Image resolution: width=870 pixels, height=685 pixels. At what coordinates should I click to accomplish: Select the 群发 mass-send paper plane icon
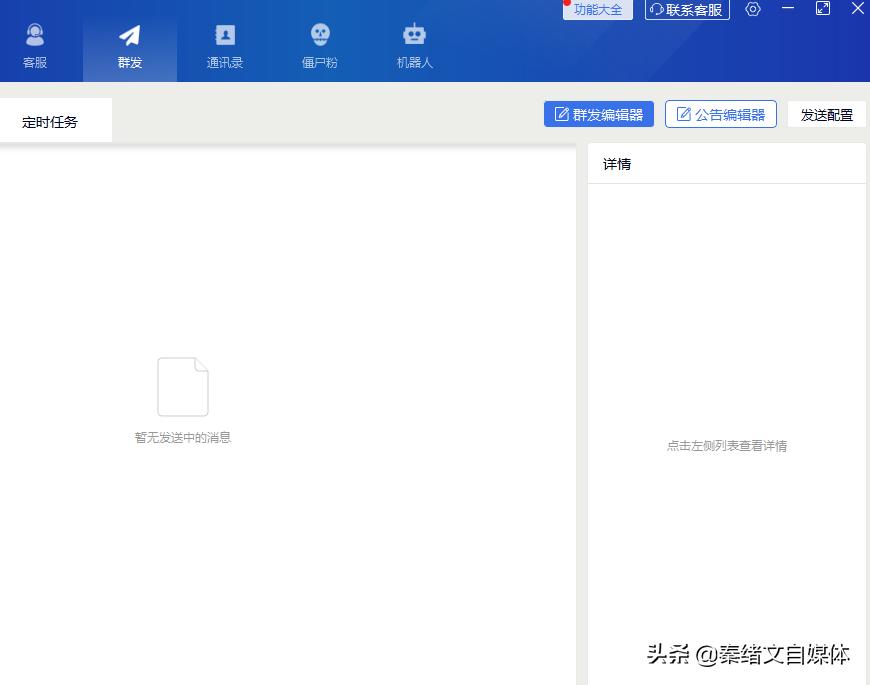pyautogui.click(x=129, y=33)
